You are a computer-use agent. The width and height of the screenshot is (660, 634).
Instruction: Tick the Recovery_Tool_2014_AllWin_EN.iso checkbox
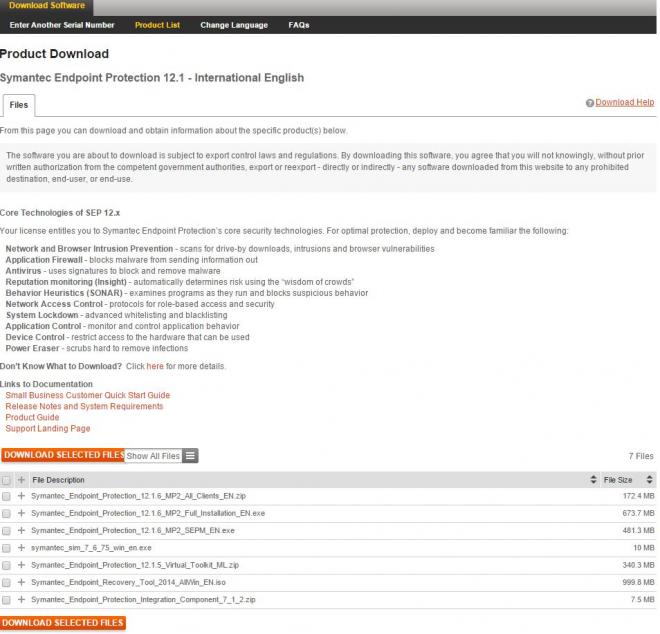point(6,583)
